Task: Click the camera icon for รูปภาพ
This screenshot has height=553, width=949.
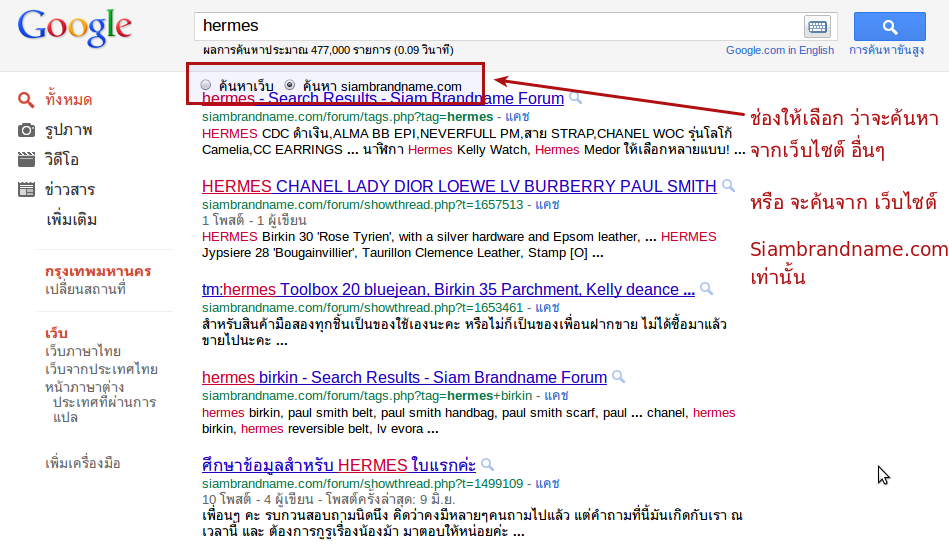Action: click(26, 130)
